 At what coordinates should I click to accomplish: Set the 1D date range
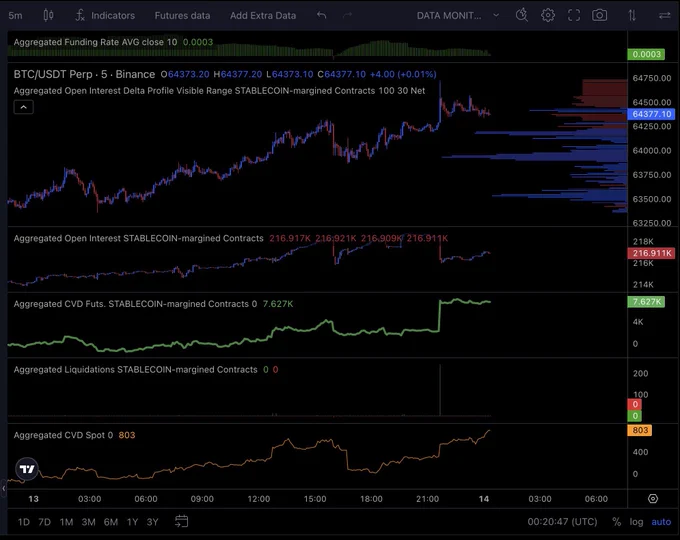pyautogui.click(x=23, y=522)
